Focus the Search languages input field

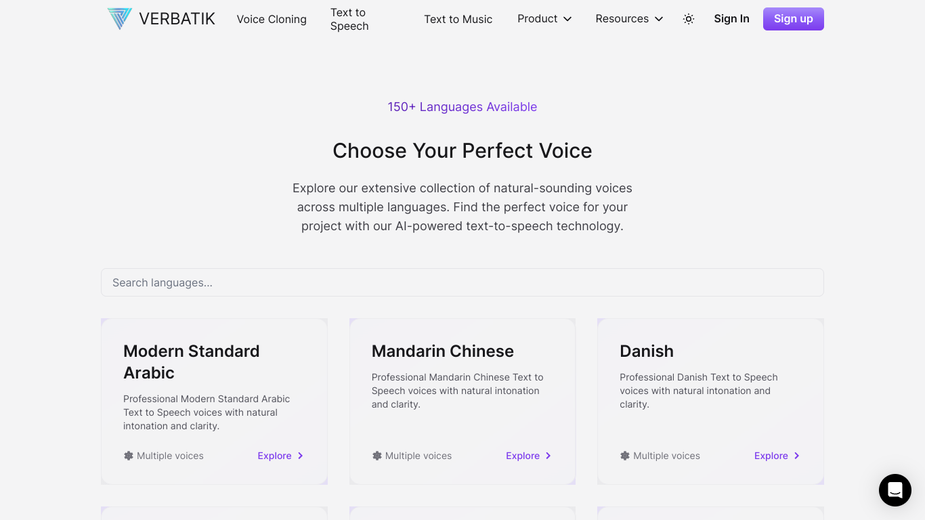click(x=462, y=283)
